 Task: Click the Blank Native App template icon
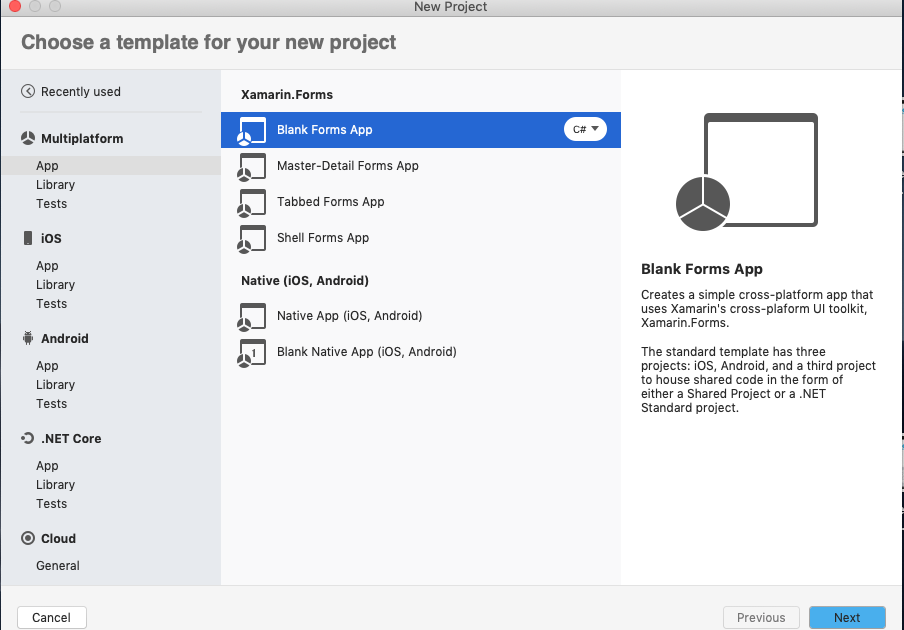tap(251, 352)
